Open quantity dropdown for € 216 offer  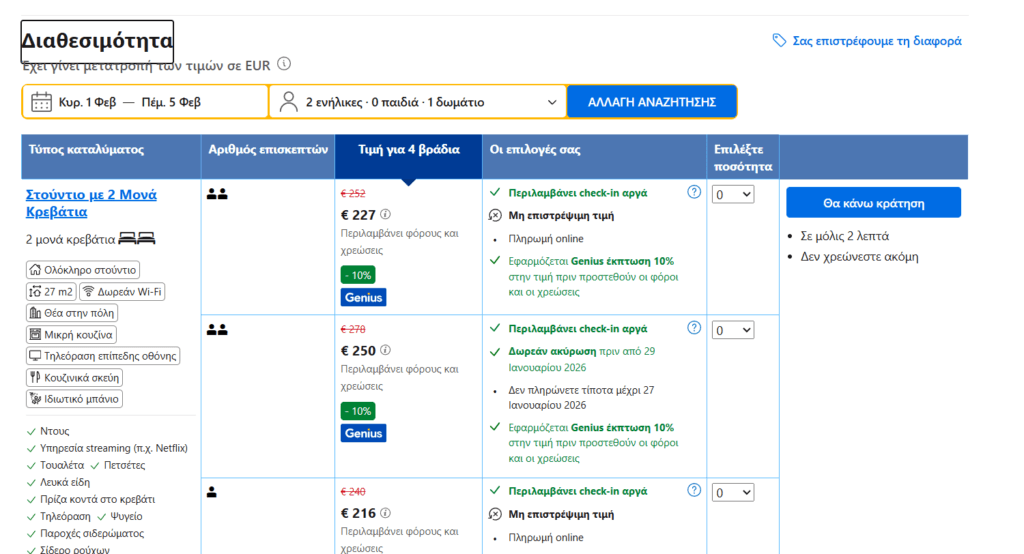point(733,493)
